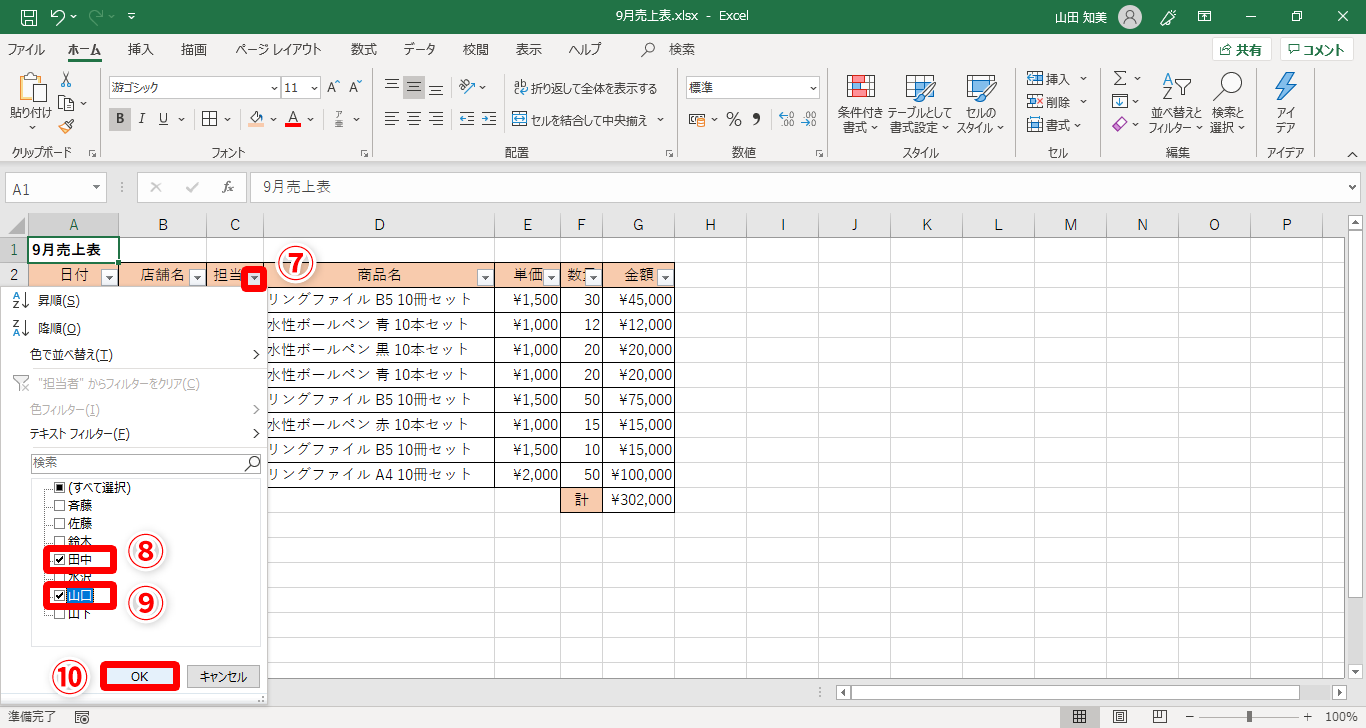Click the キャンセル button

point(223,677)
